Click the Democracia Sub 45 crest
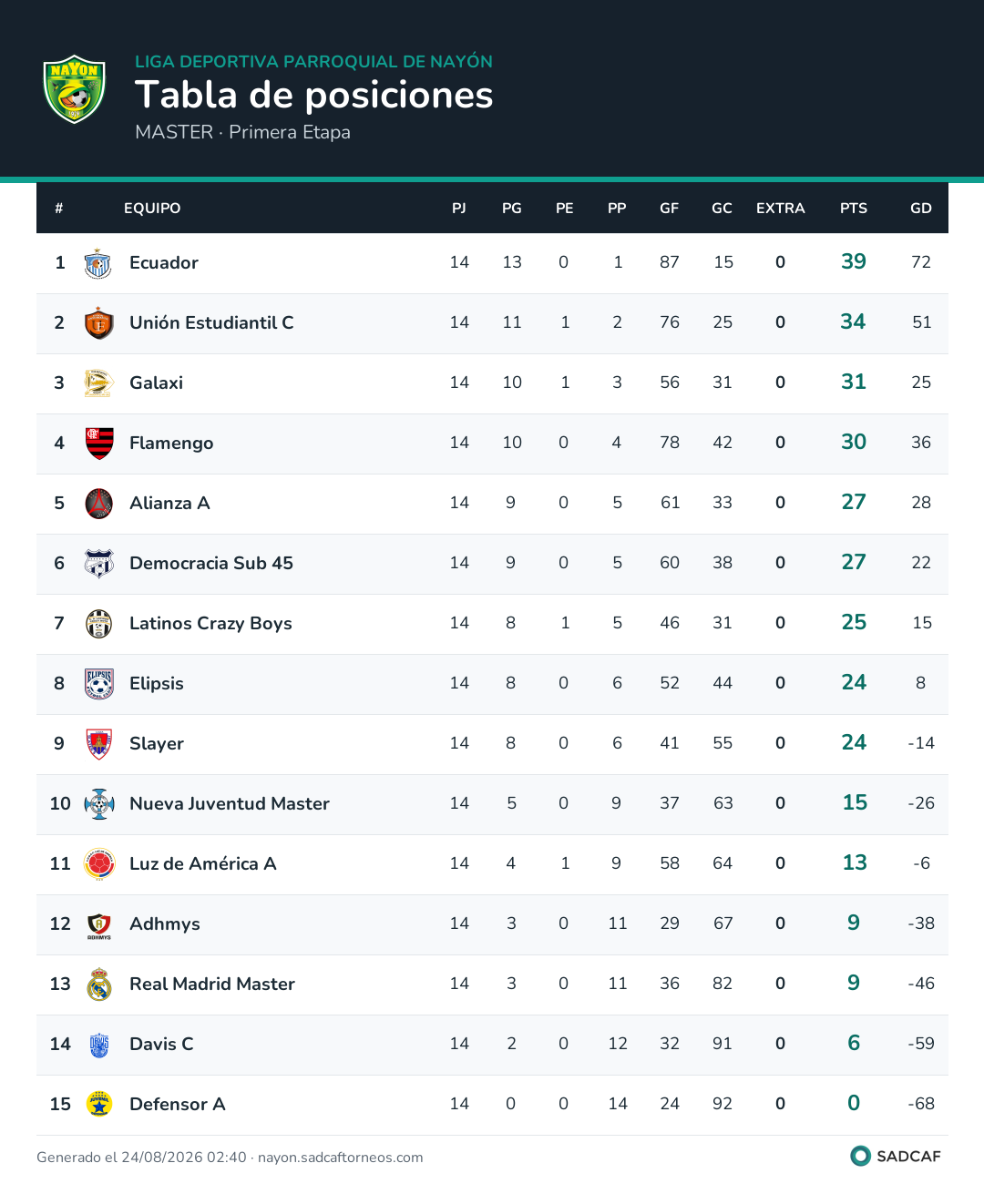The width and height of the screenshot is (984, 1204). pos(98,564)
